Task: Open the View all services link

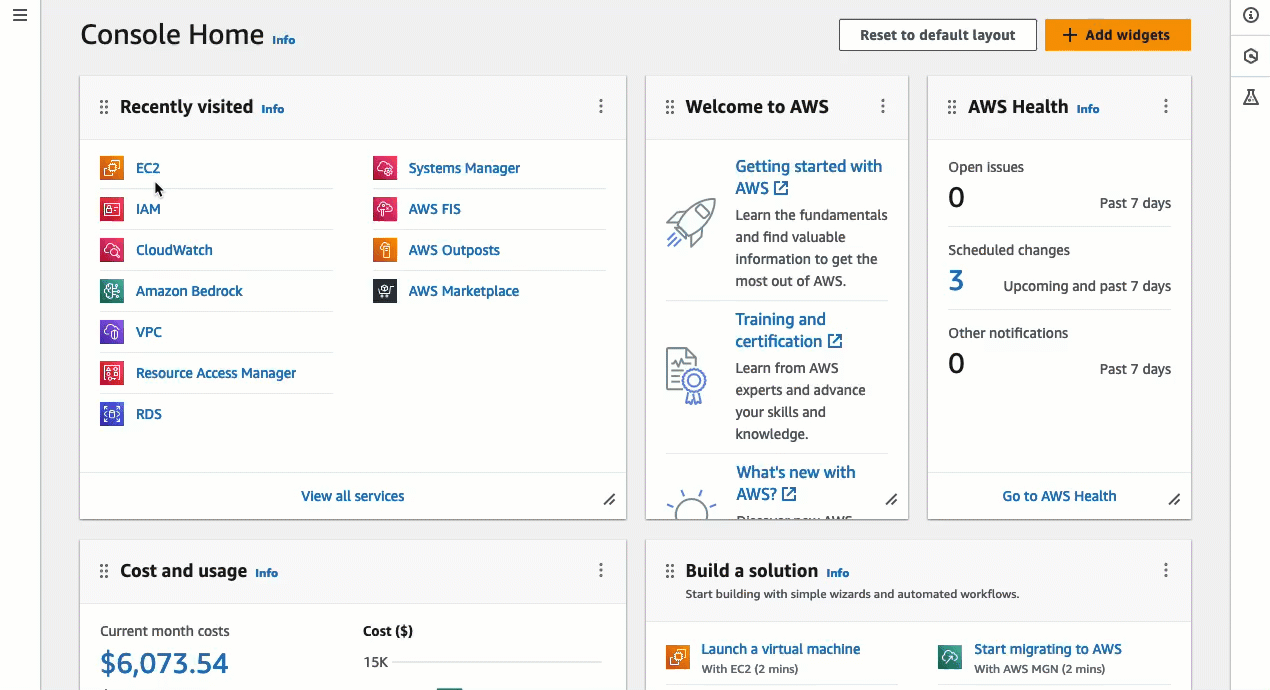Action: tap(353, 496)
